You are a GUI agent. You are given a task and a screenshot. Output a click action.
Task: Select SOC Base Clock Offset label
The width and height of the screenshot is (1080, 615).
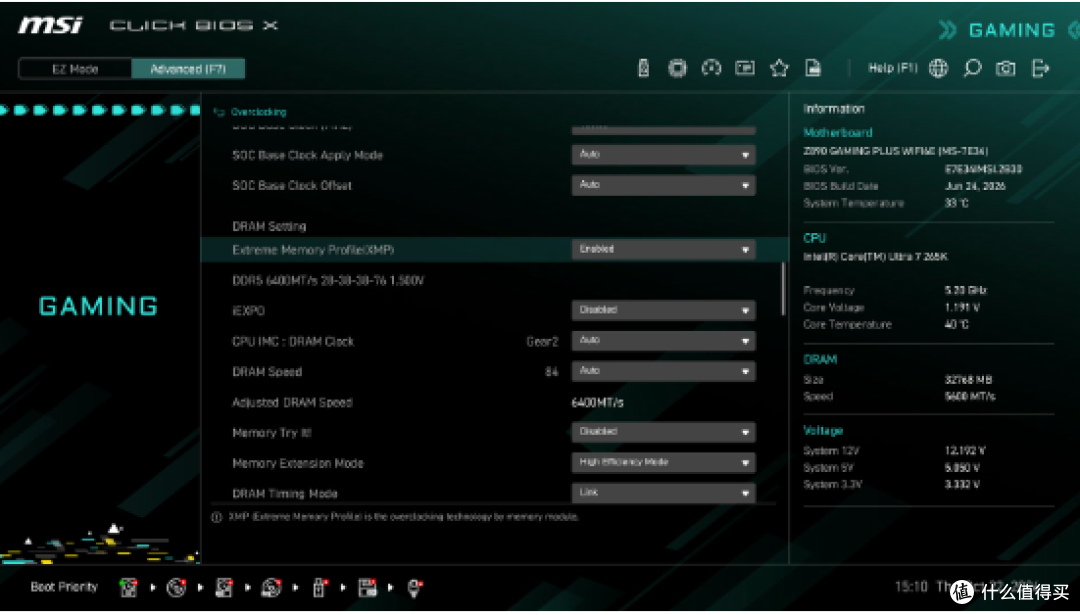(292, 185)
